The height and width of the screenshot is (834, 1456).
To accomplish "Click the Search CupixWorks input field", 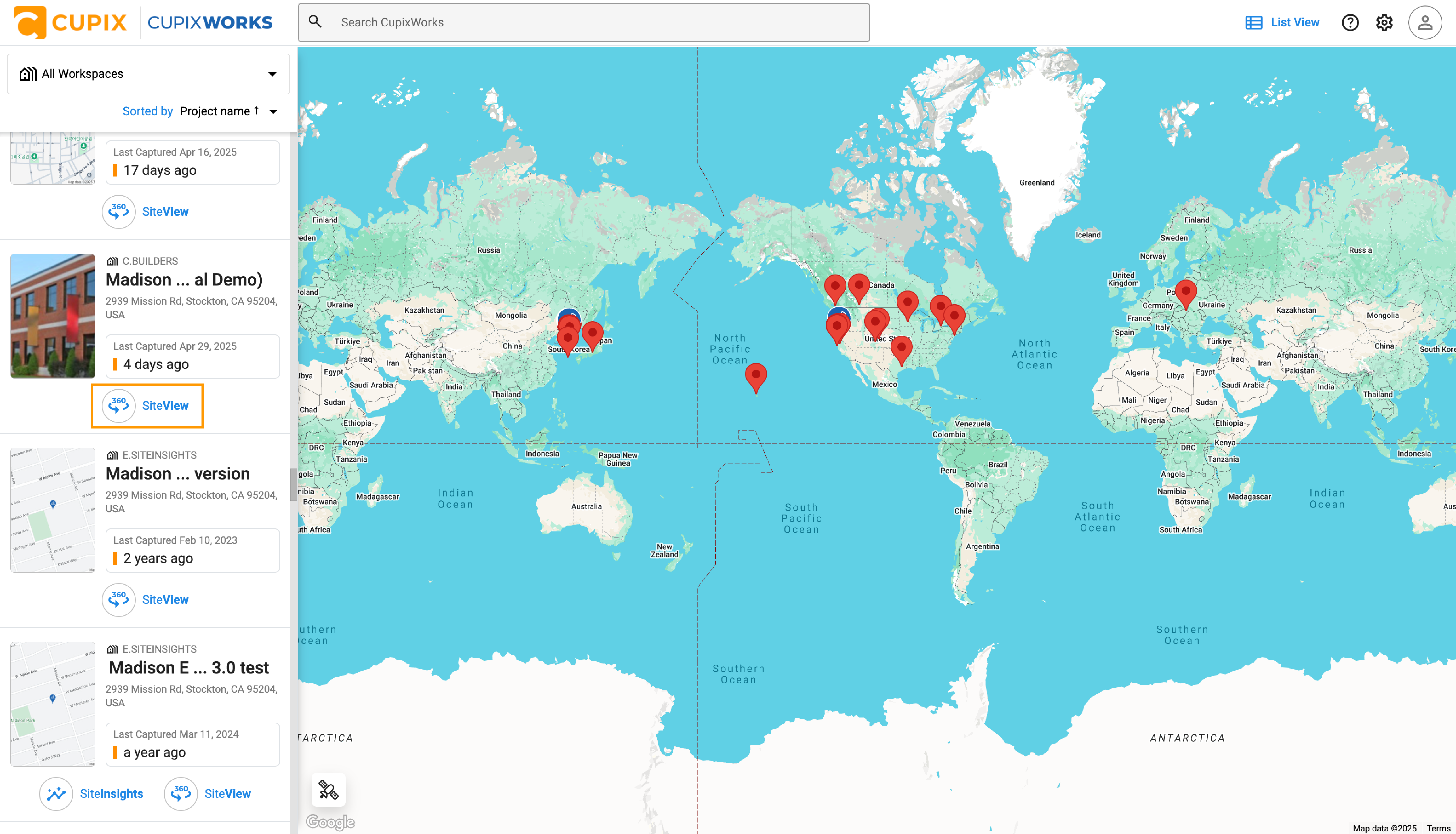I will click(x=583, y=22).
